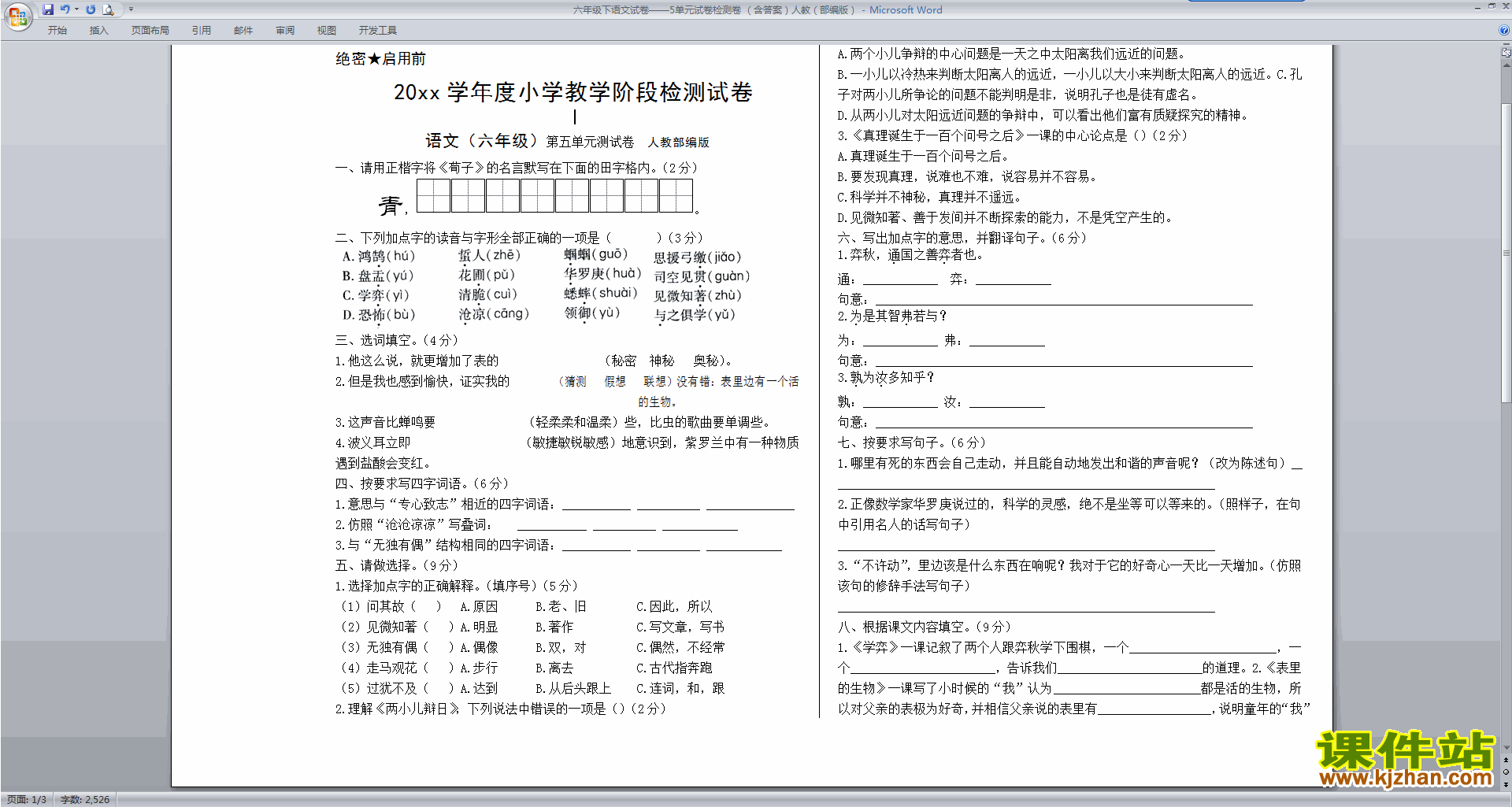Viewport: 1512px width, 807px height.
Task: Restore down the Word window
Action: pos(1492,6)
